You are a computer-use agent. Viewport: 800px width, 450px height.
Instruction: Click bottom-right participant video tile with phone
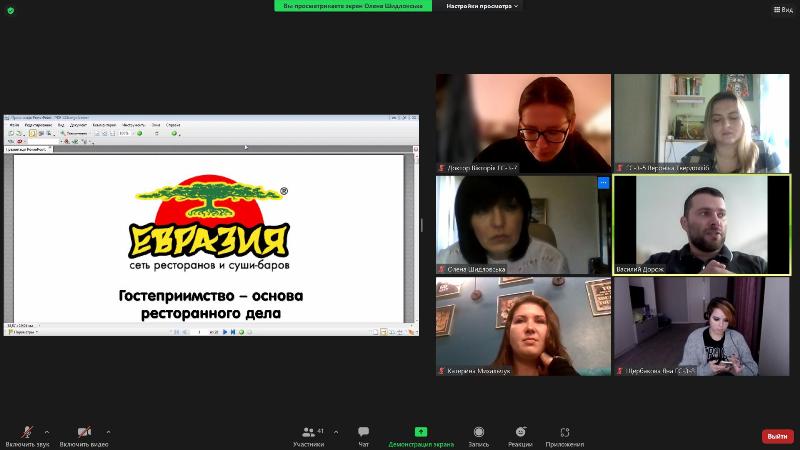(x=702, y=327)
